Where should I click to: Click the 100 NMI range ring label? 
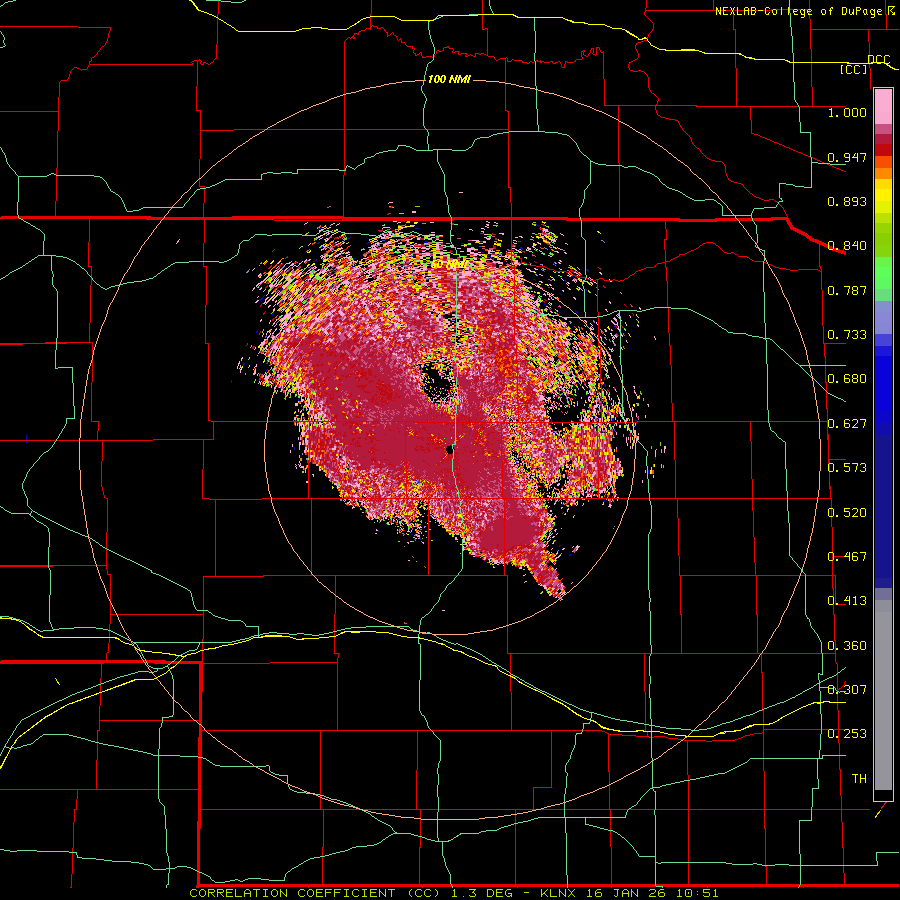(449, 79)
